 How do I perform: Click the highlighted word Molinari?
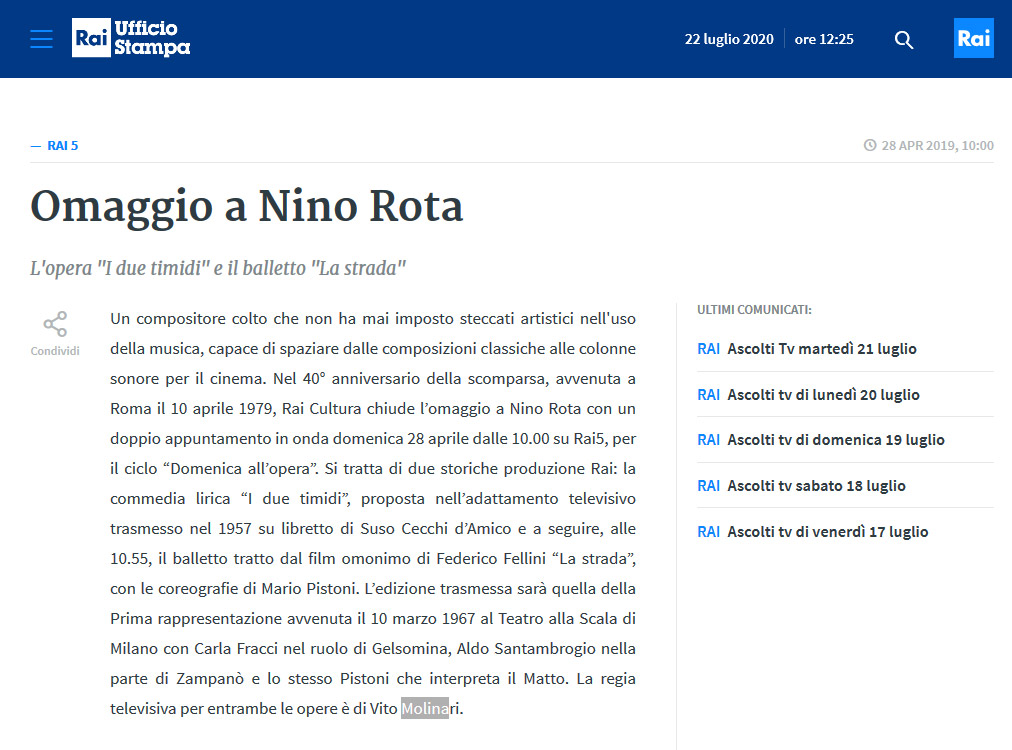tap(432, 709)
